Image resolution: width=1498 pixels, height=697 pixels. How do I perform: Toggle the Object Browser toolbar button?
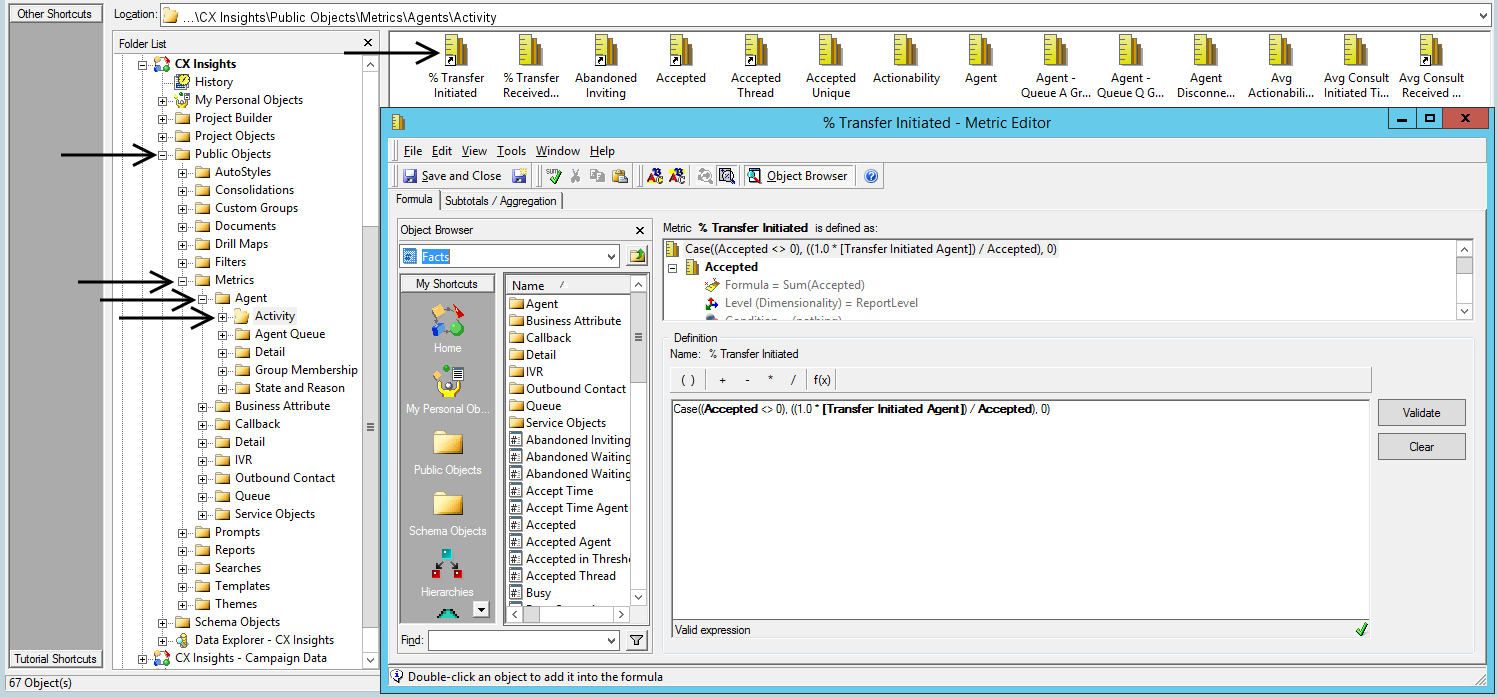coord(797,176)
